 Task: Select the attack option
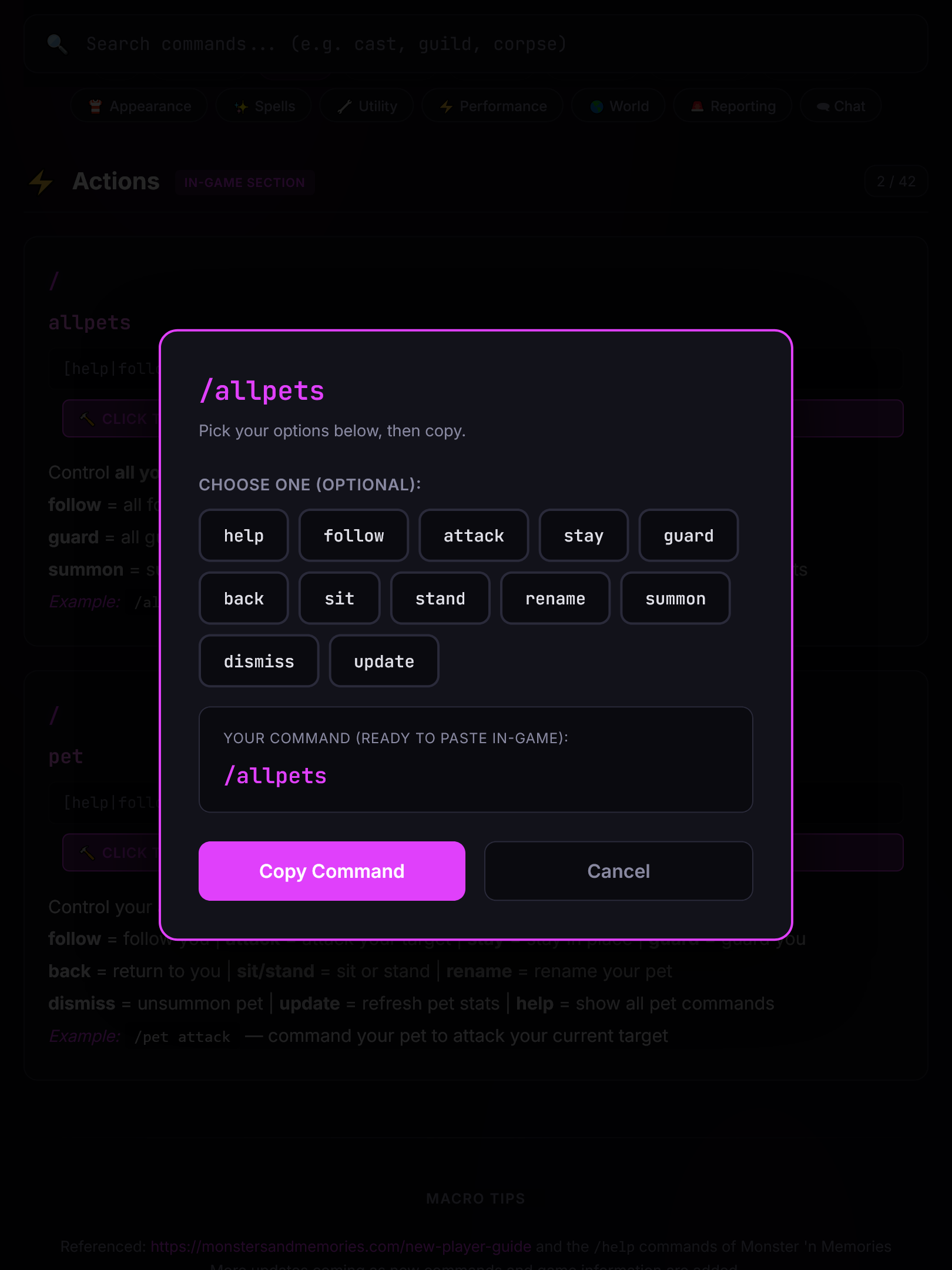click(x=473, y=535)
